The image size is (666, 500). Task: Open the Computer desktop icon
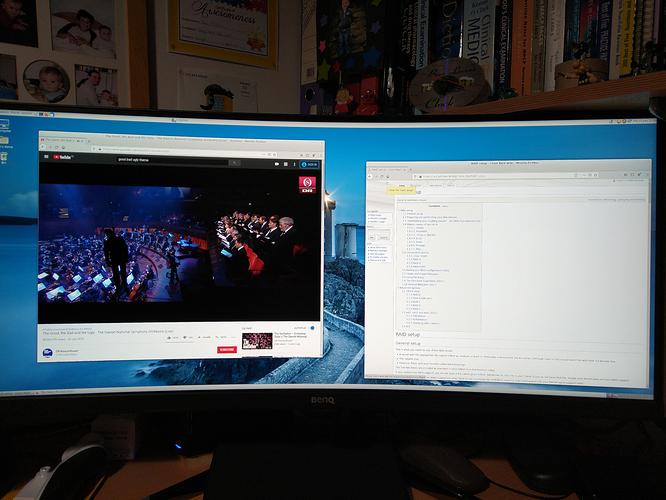(4, 126)
